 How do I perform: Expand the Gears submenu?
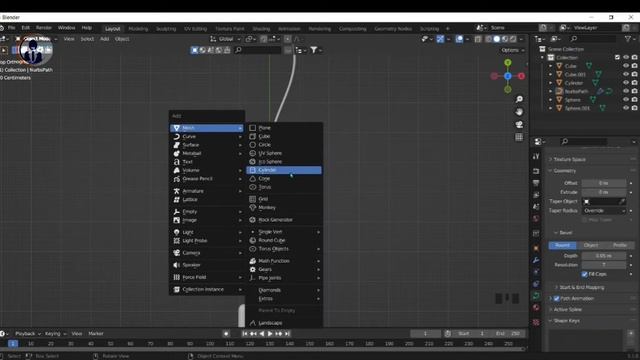284,269
